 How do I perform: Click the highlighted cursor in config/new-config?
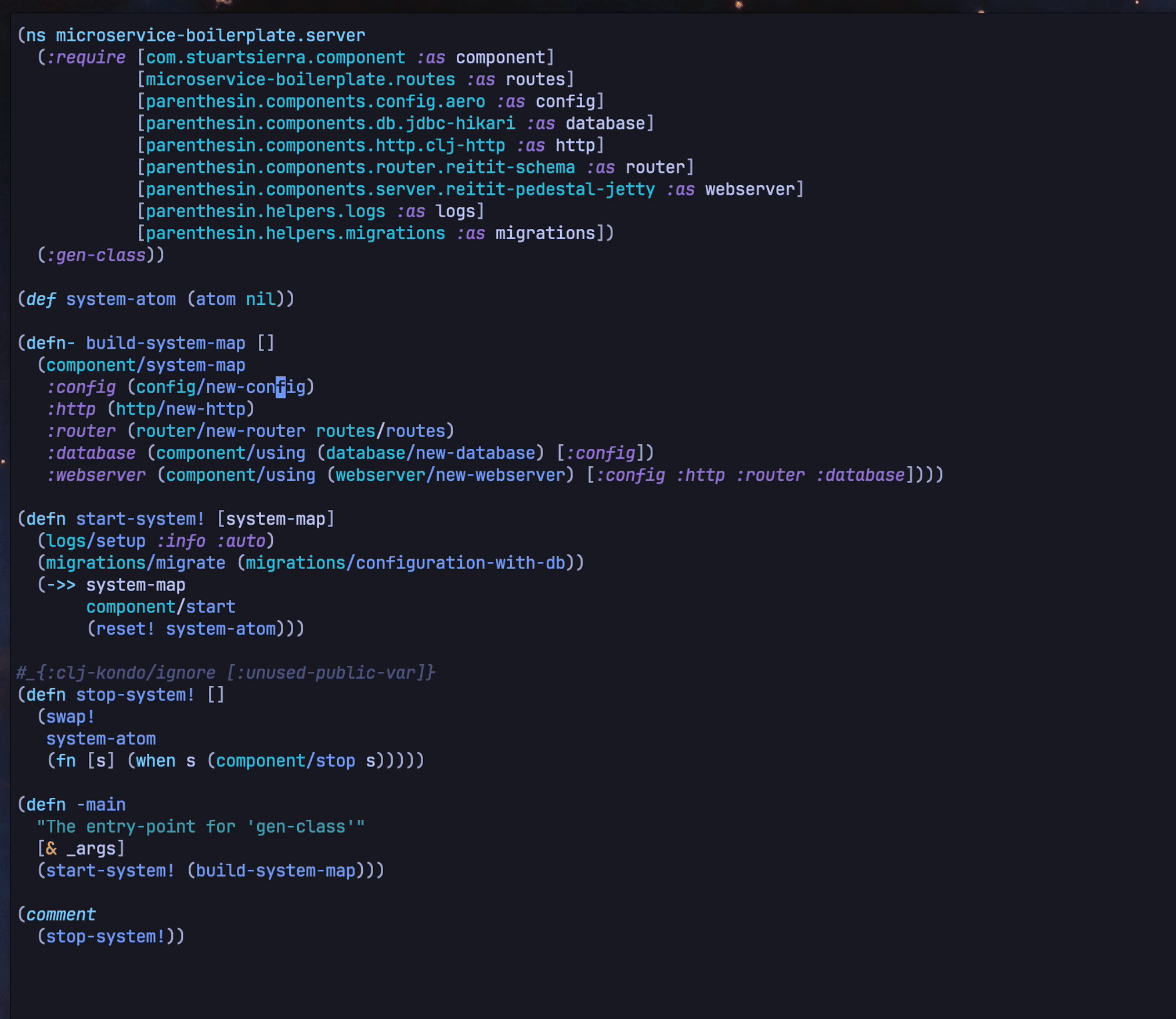pyautogui.click(x=280, y=387)
